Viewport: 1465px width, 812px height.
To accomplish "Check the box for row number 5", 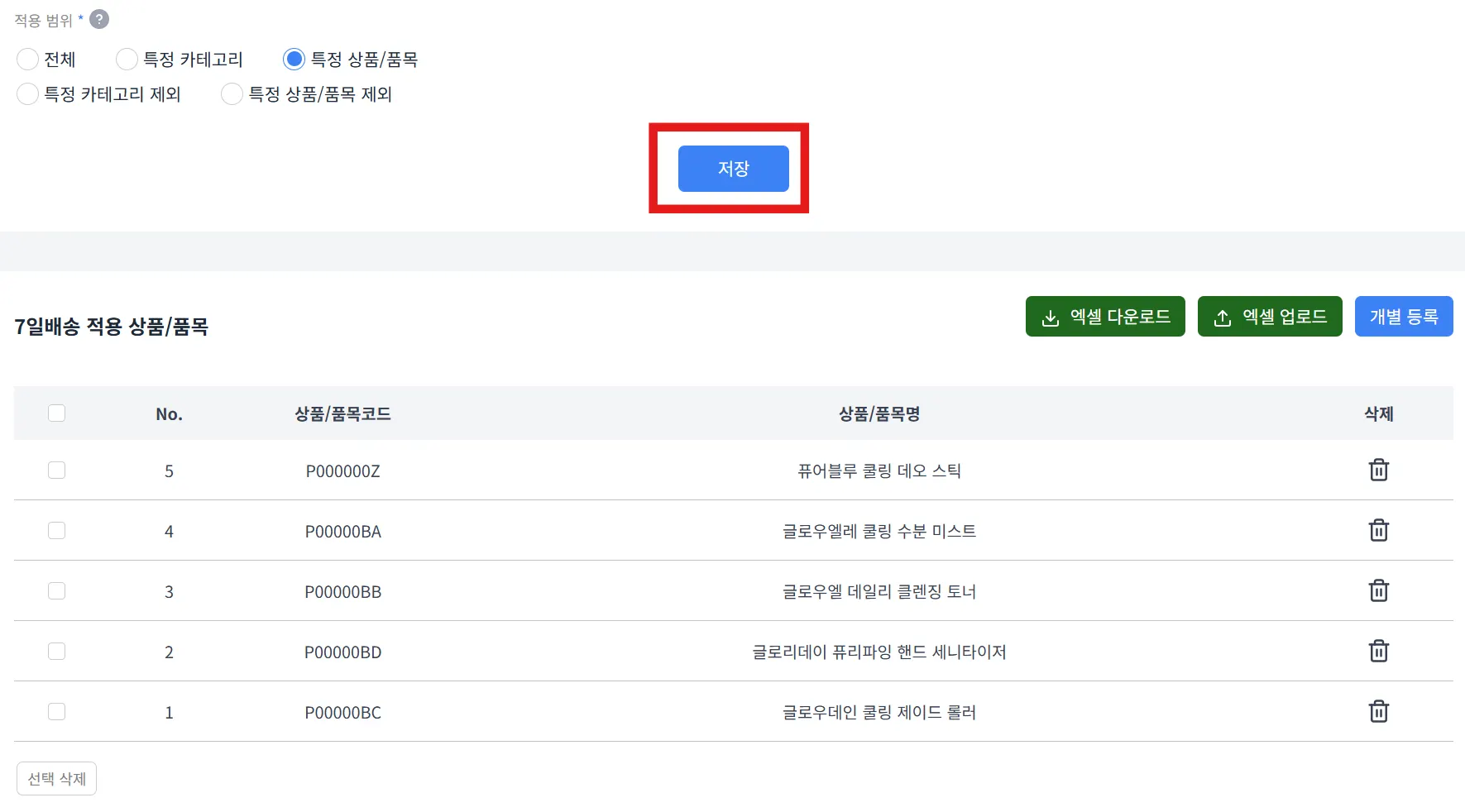I will click(56, 470).
